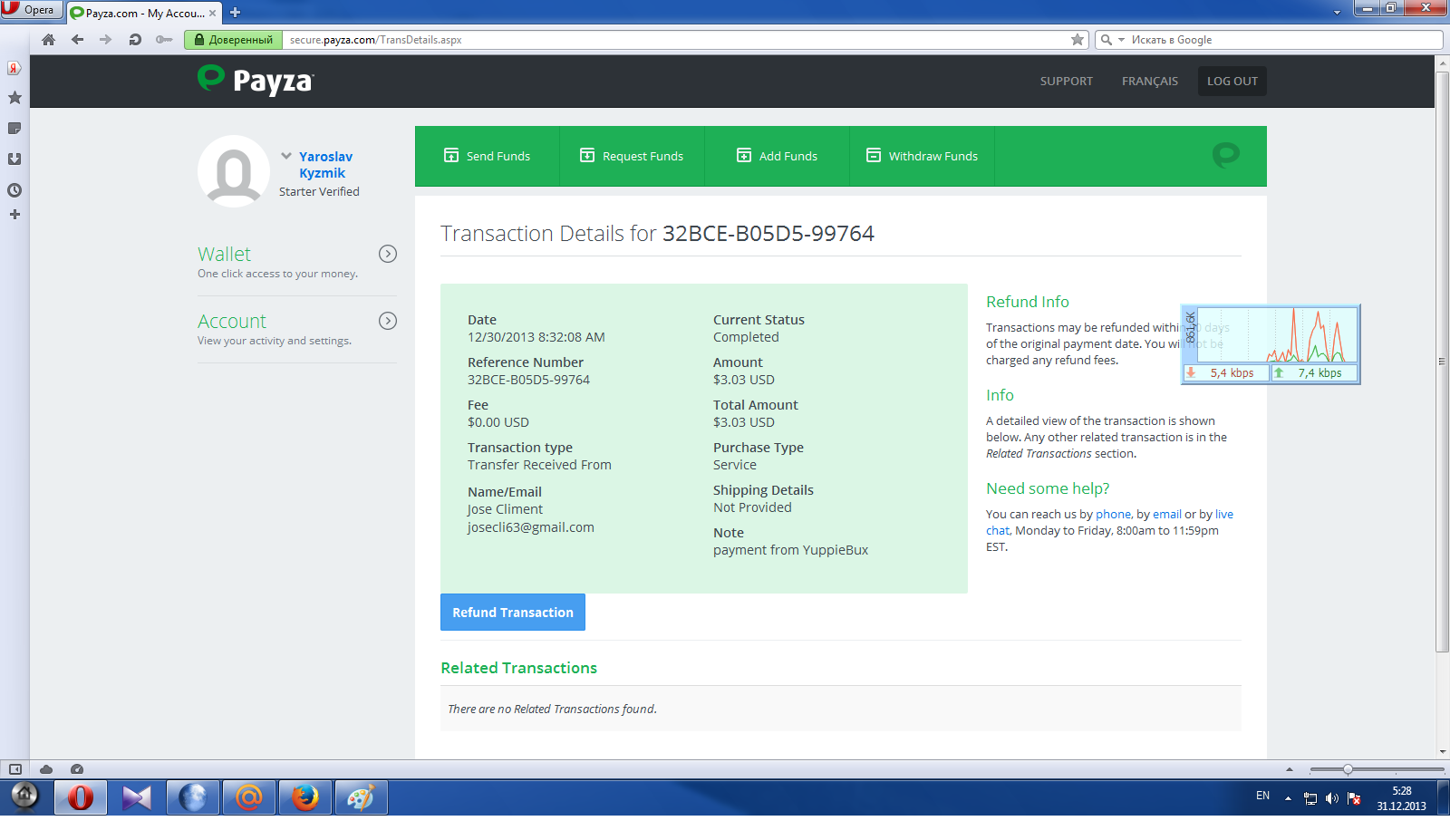Open the Yaroslav Kyzmik profile dropdown

(286, 156)
